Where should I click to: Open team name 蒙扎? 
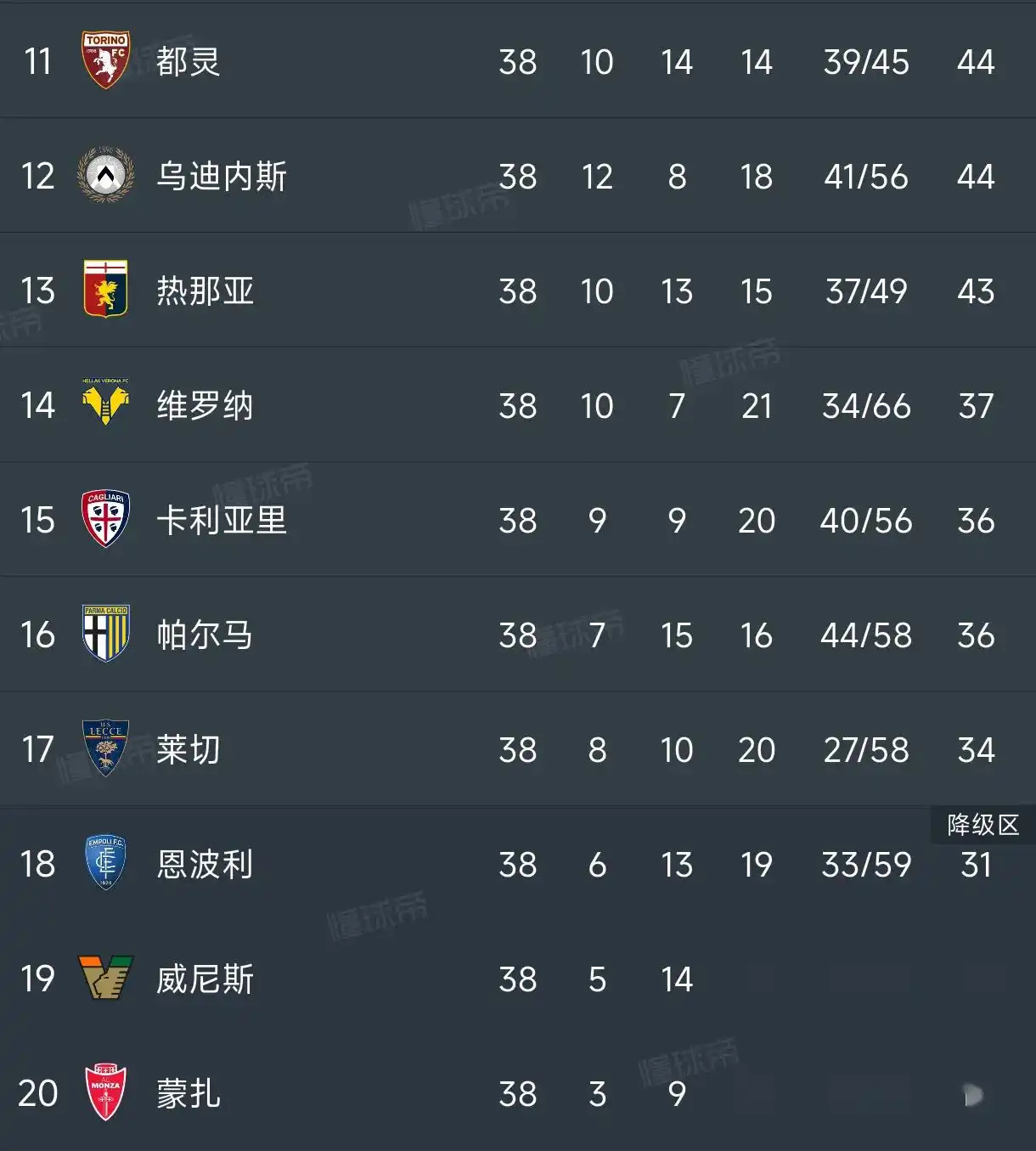pos(189,1093)
